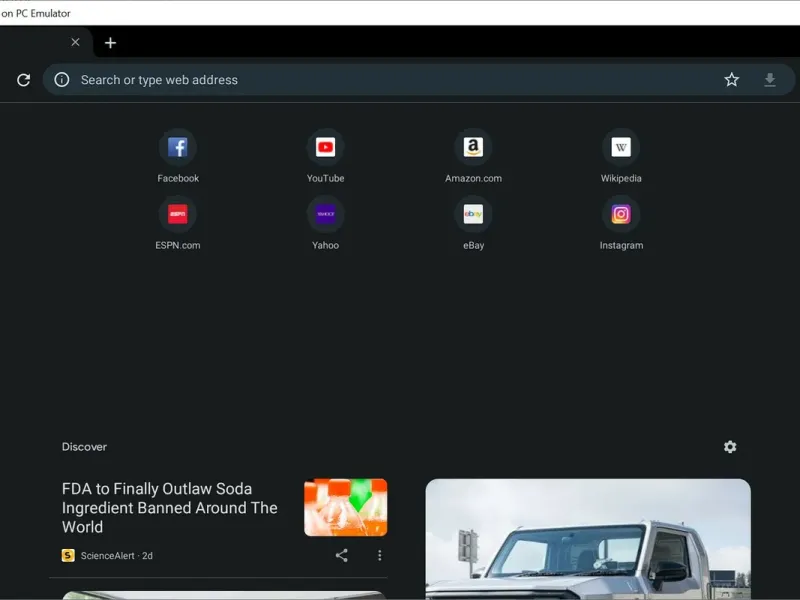Click the Yahoo label text
The width and height of the screenshot is (800, 600).
pos(326,245)
